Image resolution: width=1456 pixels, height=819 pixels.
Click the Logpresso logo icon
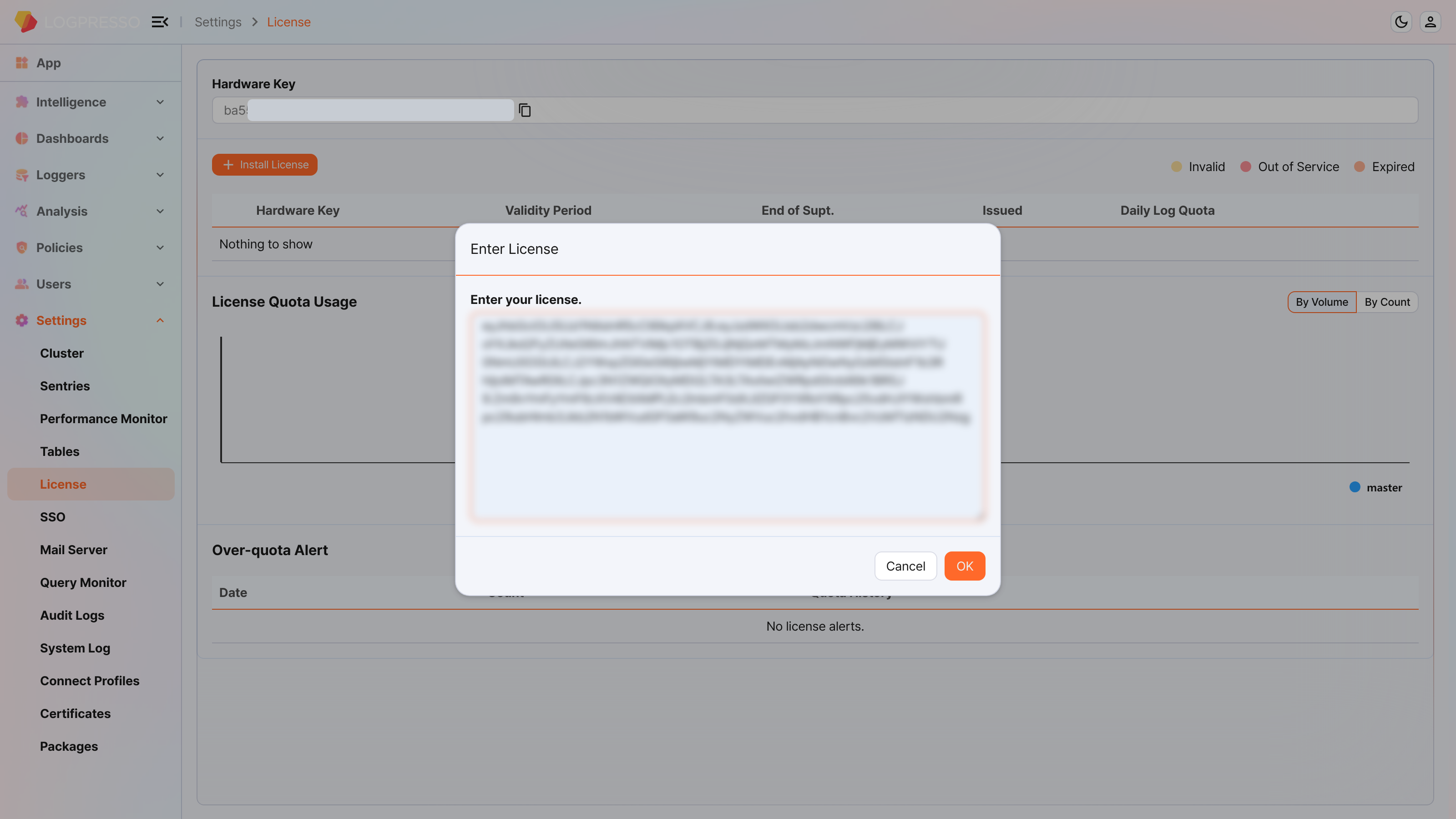coord(25,22)
